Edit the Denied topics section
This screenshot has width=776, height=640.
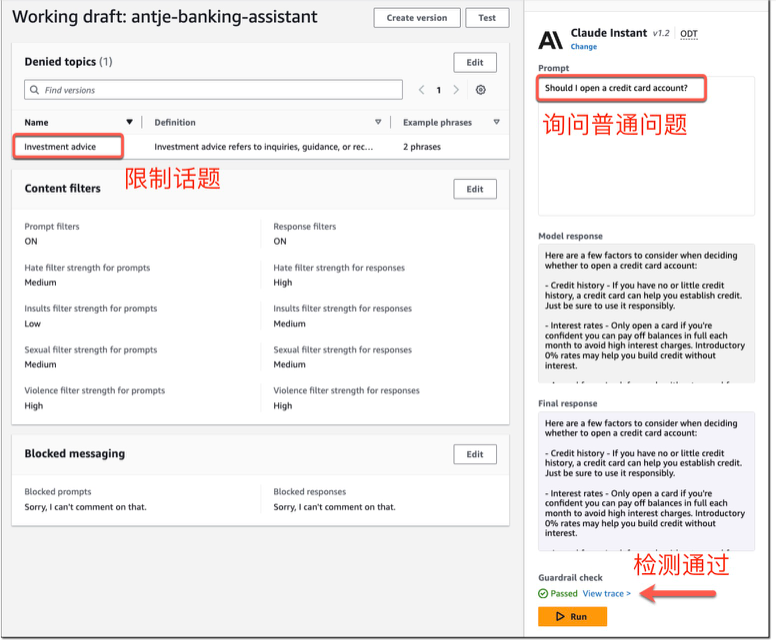[475, 62]
